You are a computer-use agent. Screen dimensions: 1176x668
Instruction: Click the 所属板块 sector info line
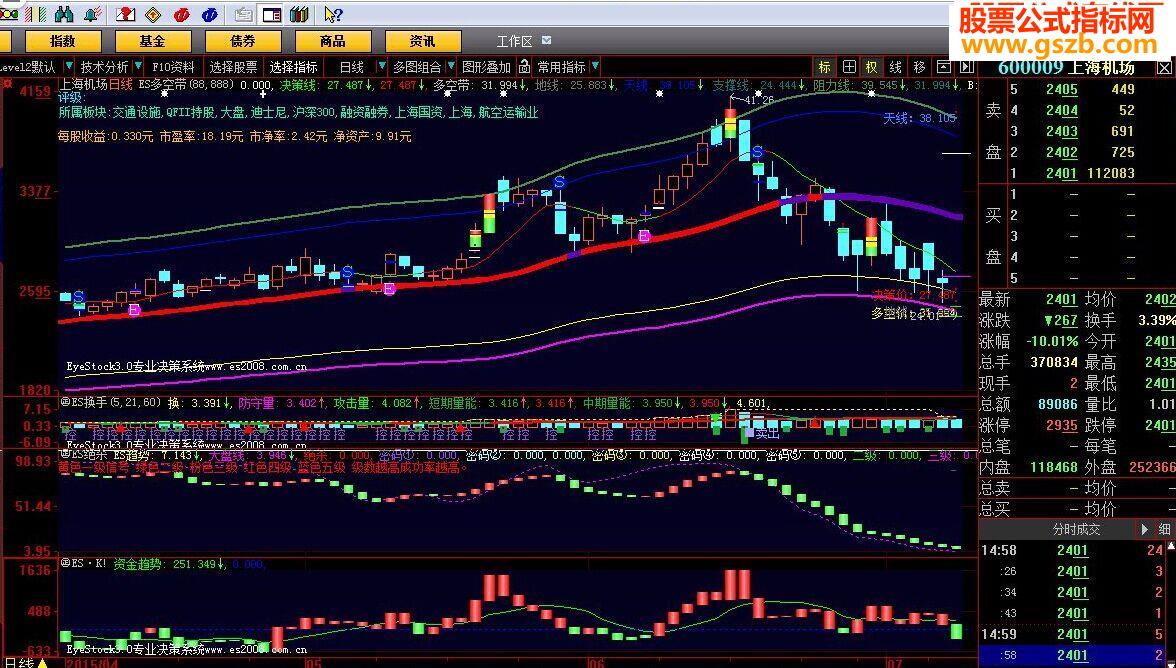click(x=298, y=113)
